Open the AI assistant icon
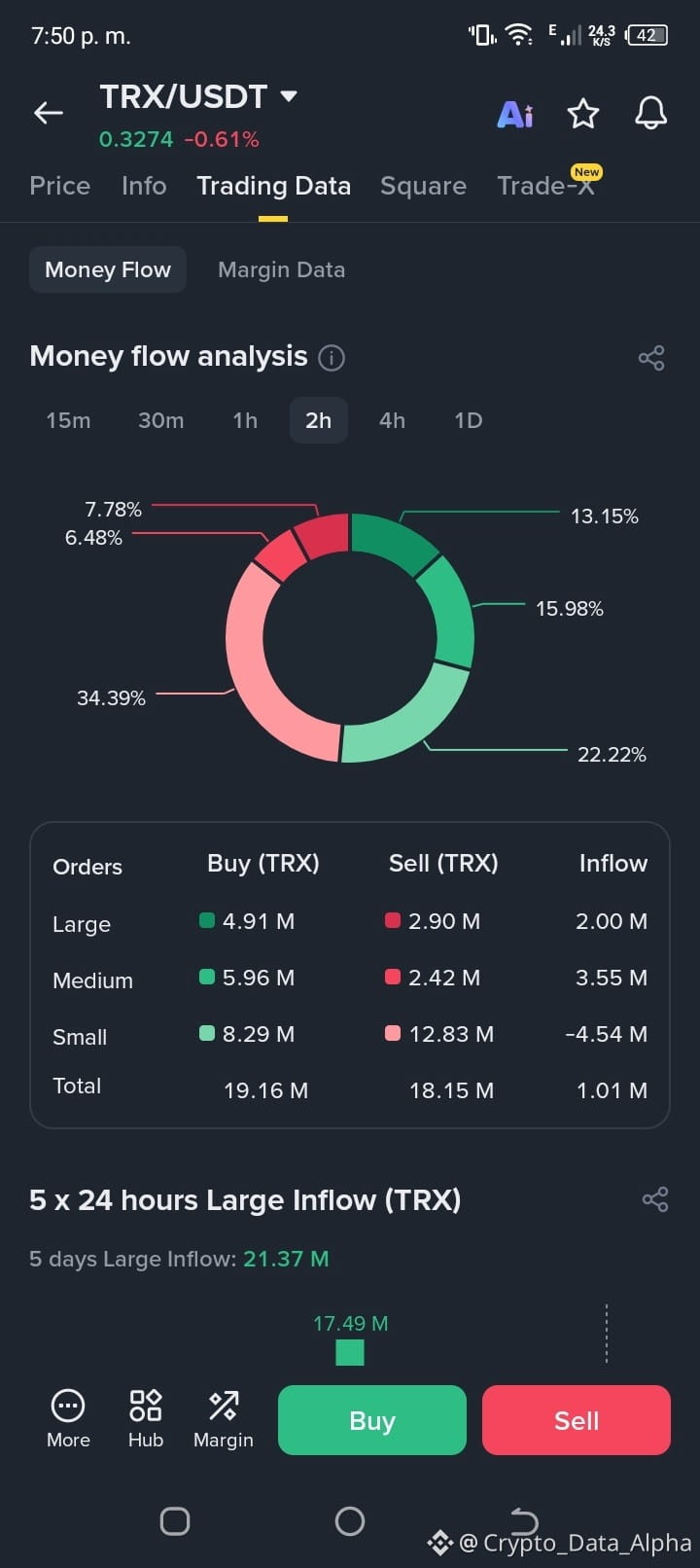This screenshot has height=1568, width=700. tap(515, 115)
